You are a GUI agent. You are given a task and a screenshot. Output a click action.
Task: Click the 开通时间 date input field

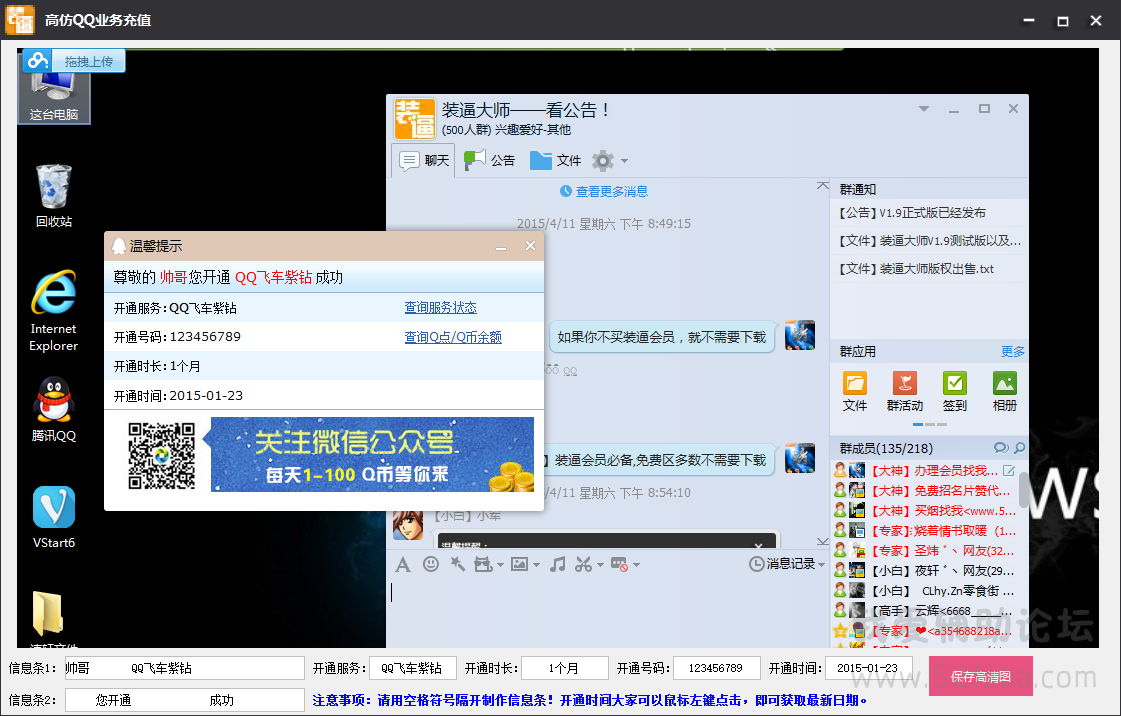click(868, 668)
